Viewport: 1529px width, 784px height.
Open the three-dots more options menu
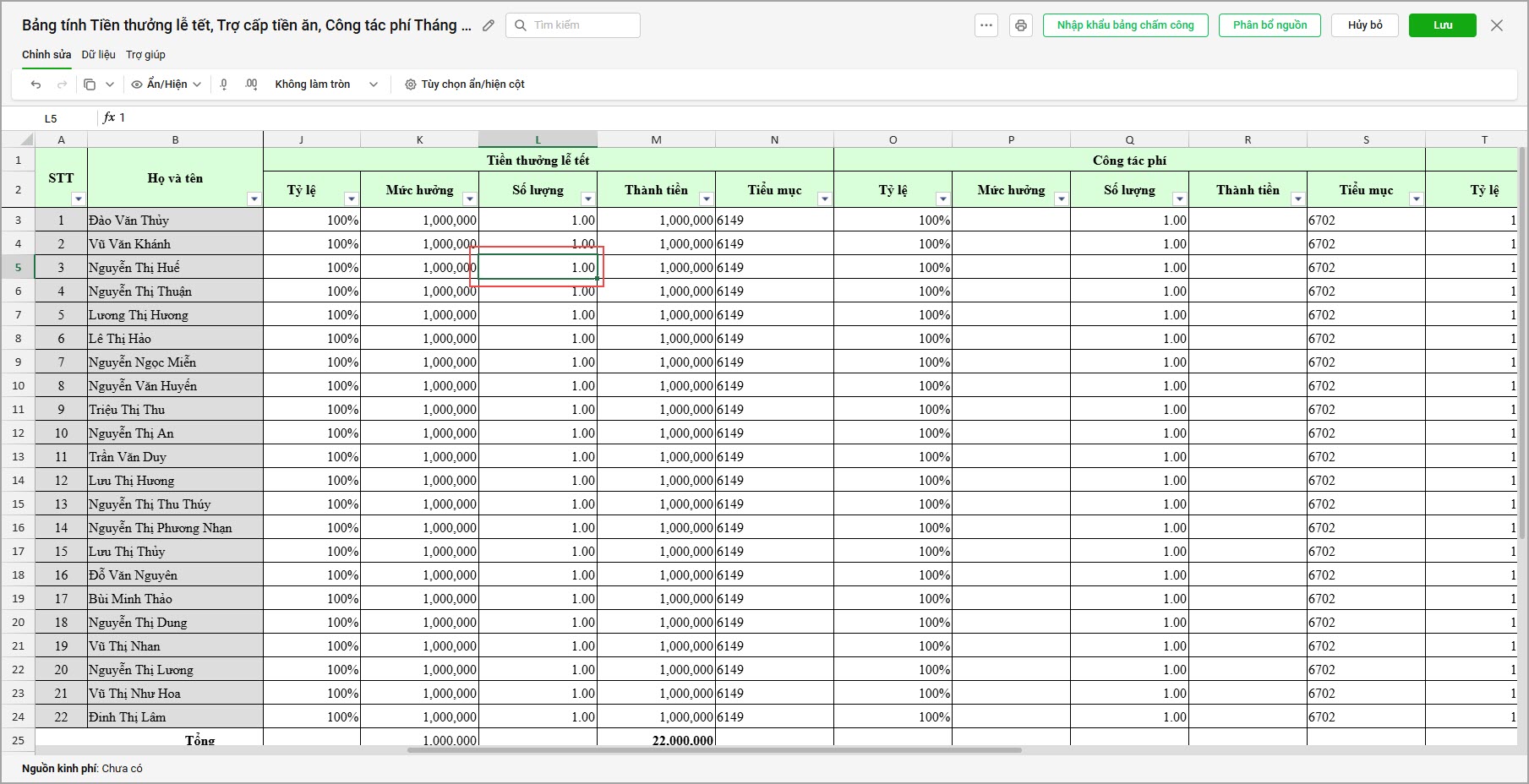(x=986, y=25)
